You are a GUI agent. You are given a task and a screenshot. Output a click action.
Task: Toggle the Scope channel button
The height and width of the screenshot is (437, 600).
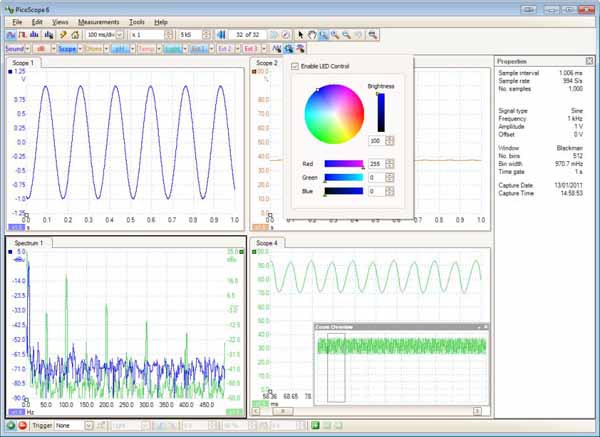[x=67, y=49]
